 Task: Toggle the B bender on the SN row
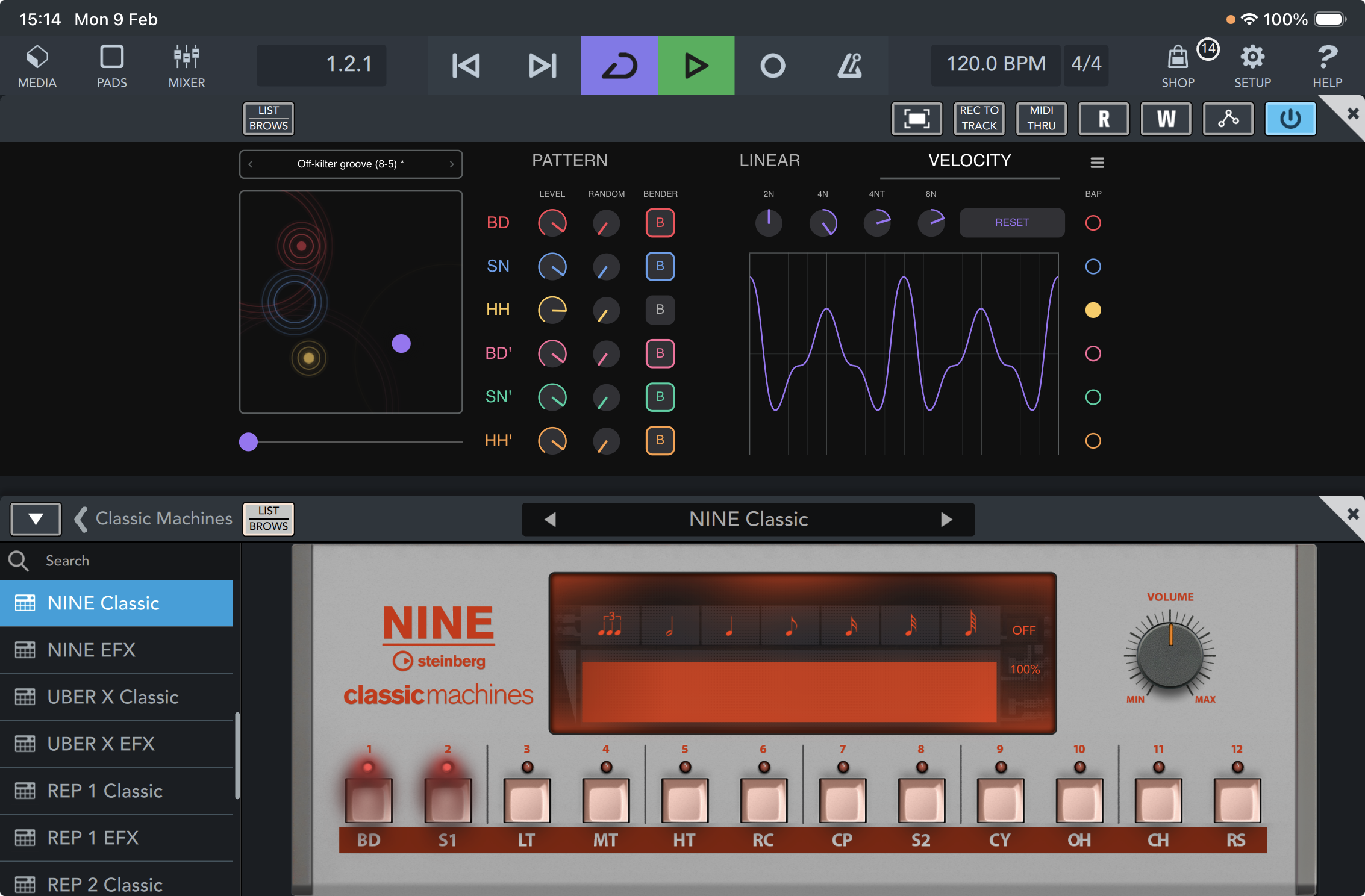click(x=660, y=266)
